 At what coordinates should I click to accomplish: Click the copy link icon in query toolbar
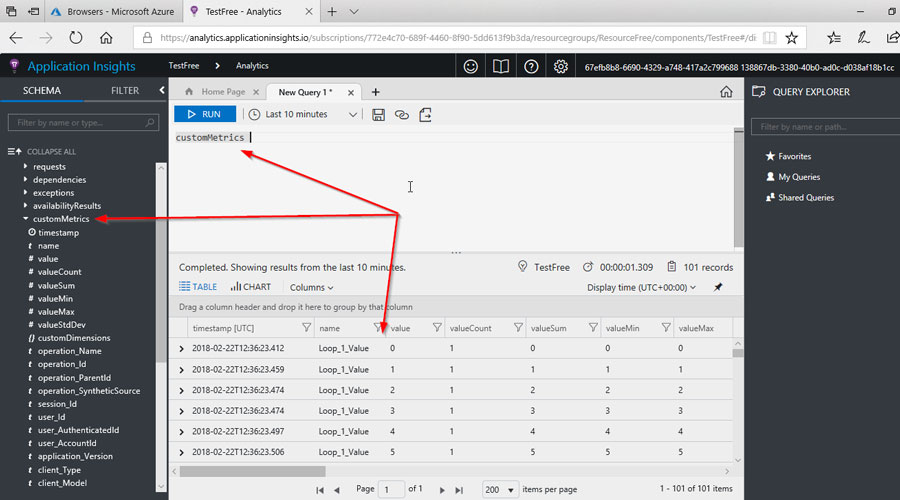pyautogui.click(x=402, y=115)
